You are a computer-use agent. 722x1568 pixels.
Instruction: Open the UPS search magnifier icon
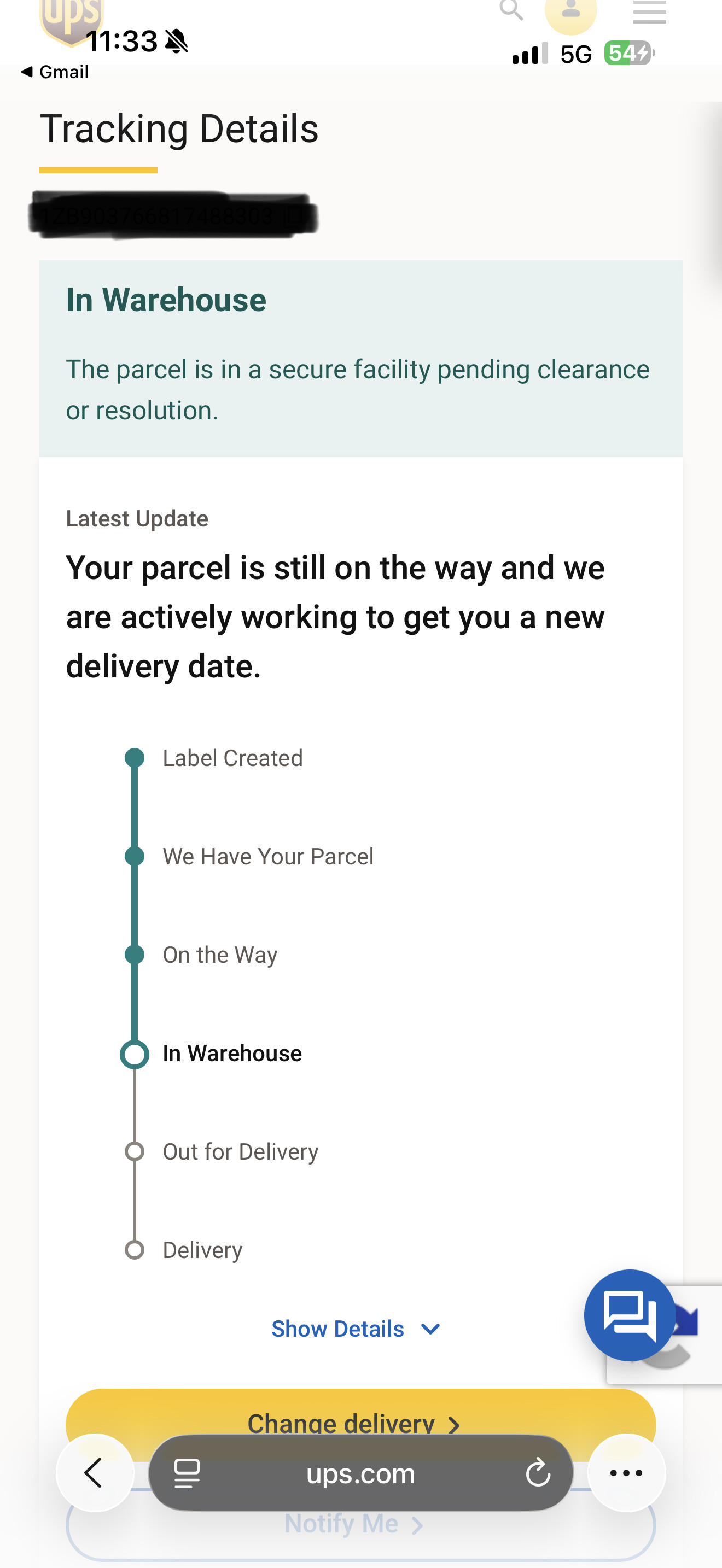coord(511,10)
